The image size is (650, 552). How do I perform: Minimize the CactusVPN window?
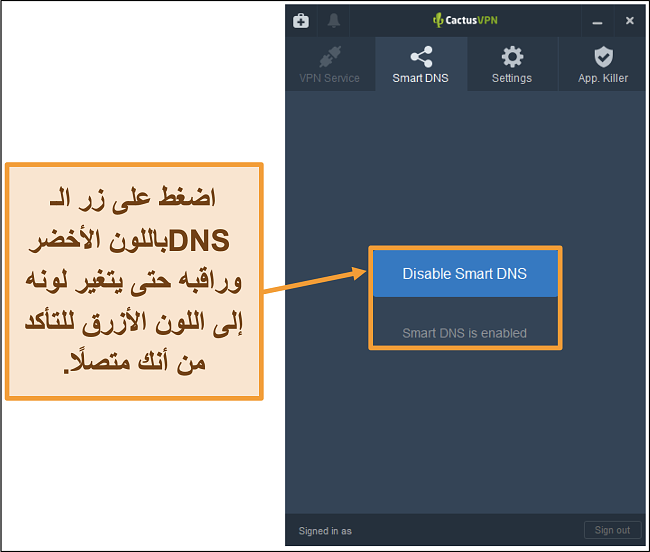tap(597, 22)
